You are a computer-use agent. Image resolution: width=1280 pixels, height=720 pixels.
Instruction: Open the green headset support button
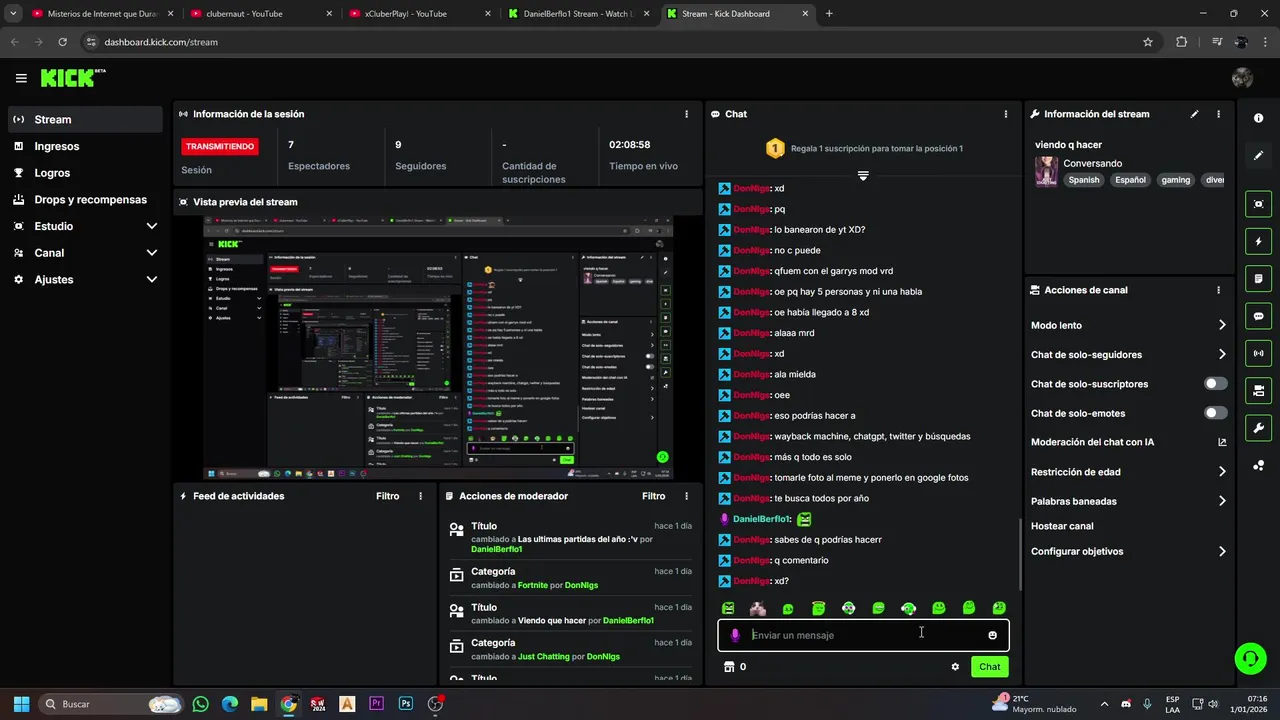1250,658
